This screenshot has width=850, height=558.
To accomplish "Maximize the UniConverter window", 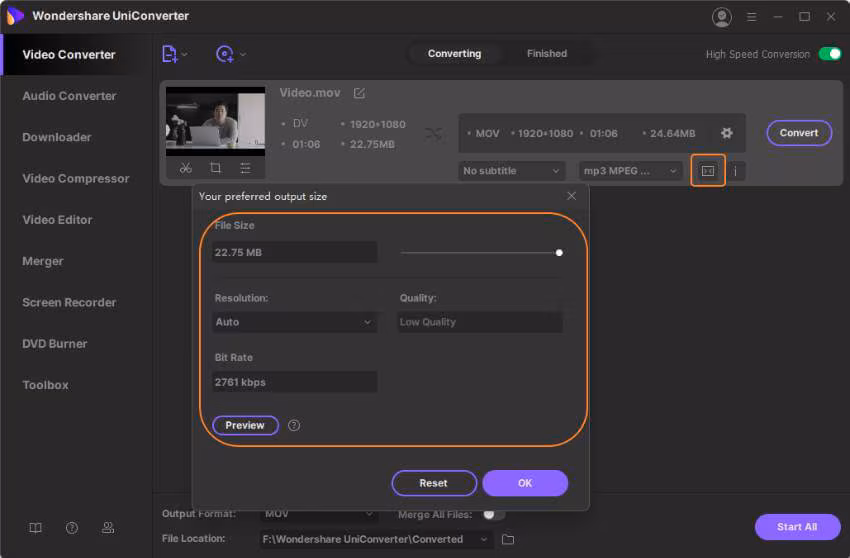I will click(x=804, y=17).
